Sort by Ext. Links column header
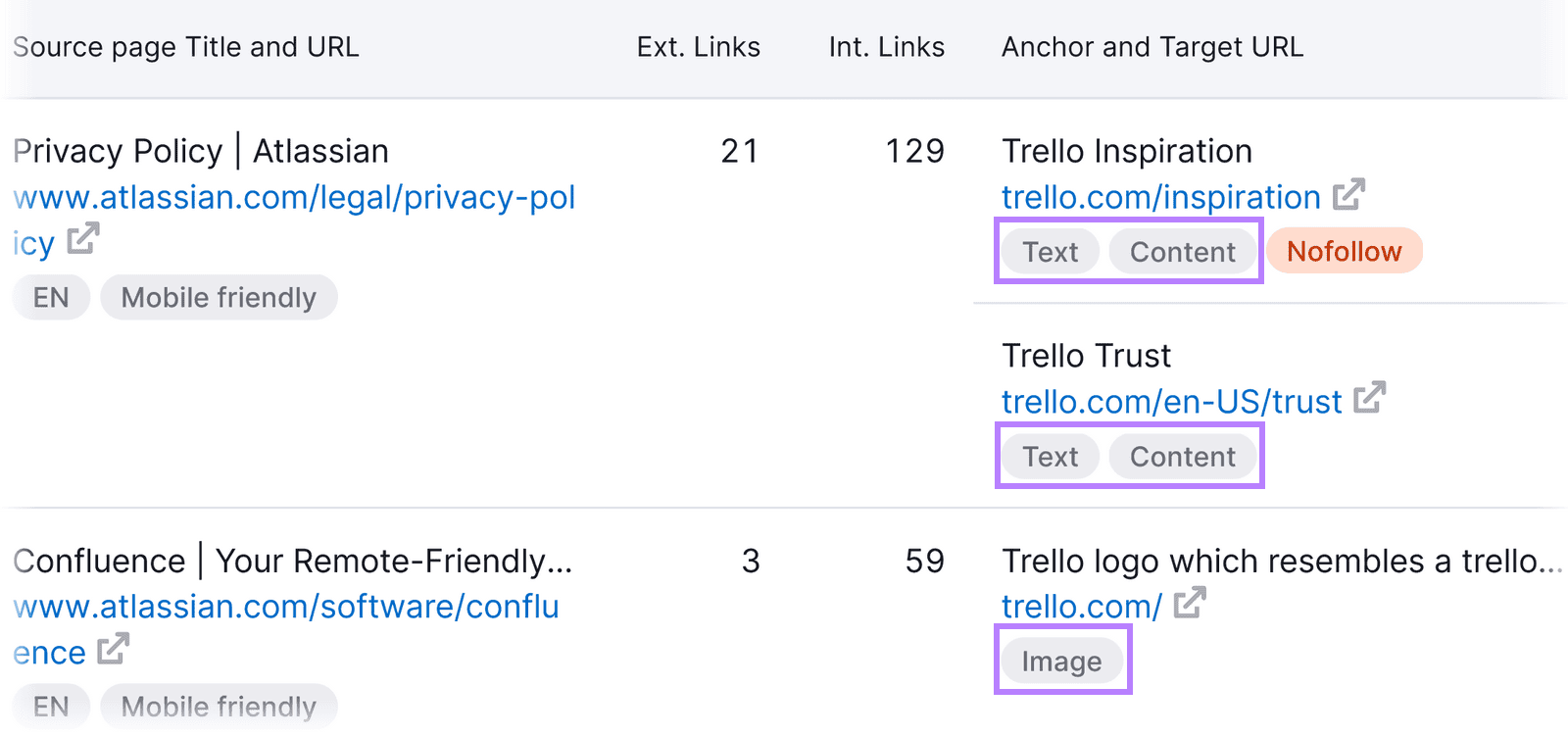The width and height of the screenshot is (1568, 736). (698, 47)
